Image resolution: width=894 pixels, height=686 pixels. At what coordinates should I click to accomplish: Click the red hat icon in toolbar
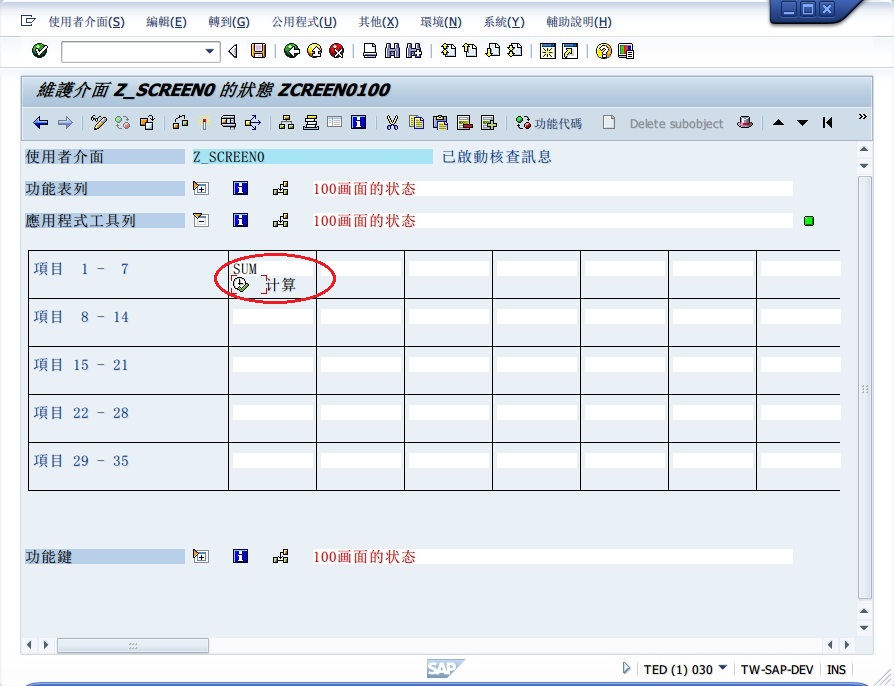point(745,122)
